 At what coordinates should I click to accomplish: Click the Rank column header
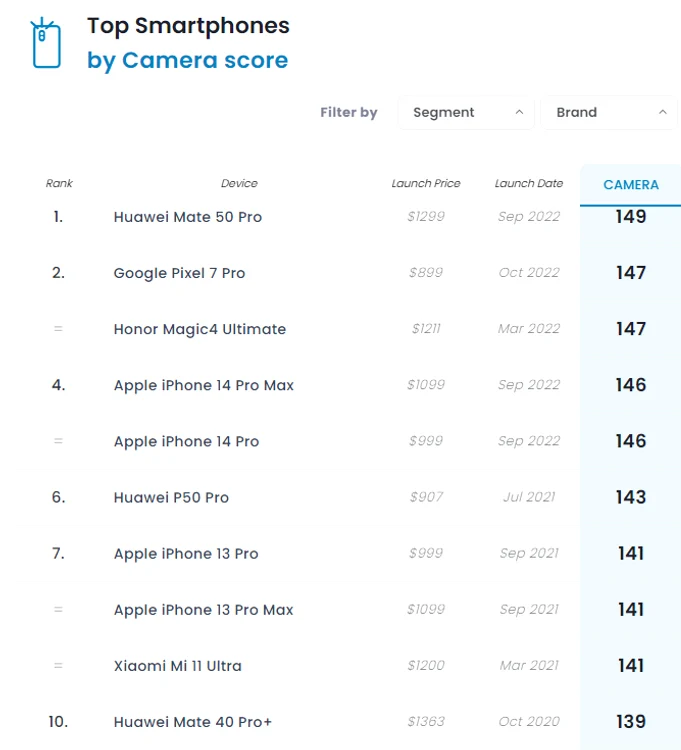[x=59, y=183]
